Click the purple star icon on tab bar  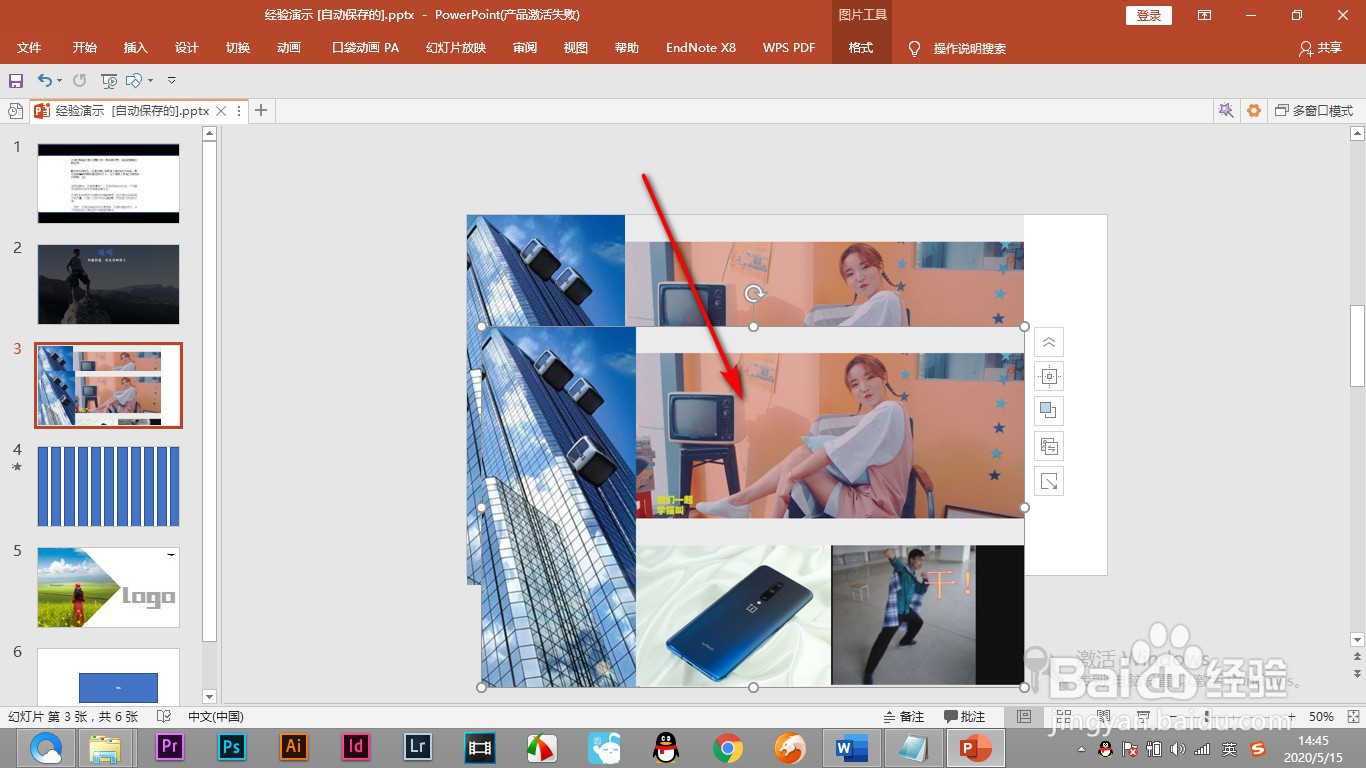coord(1225,111)
